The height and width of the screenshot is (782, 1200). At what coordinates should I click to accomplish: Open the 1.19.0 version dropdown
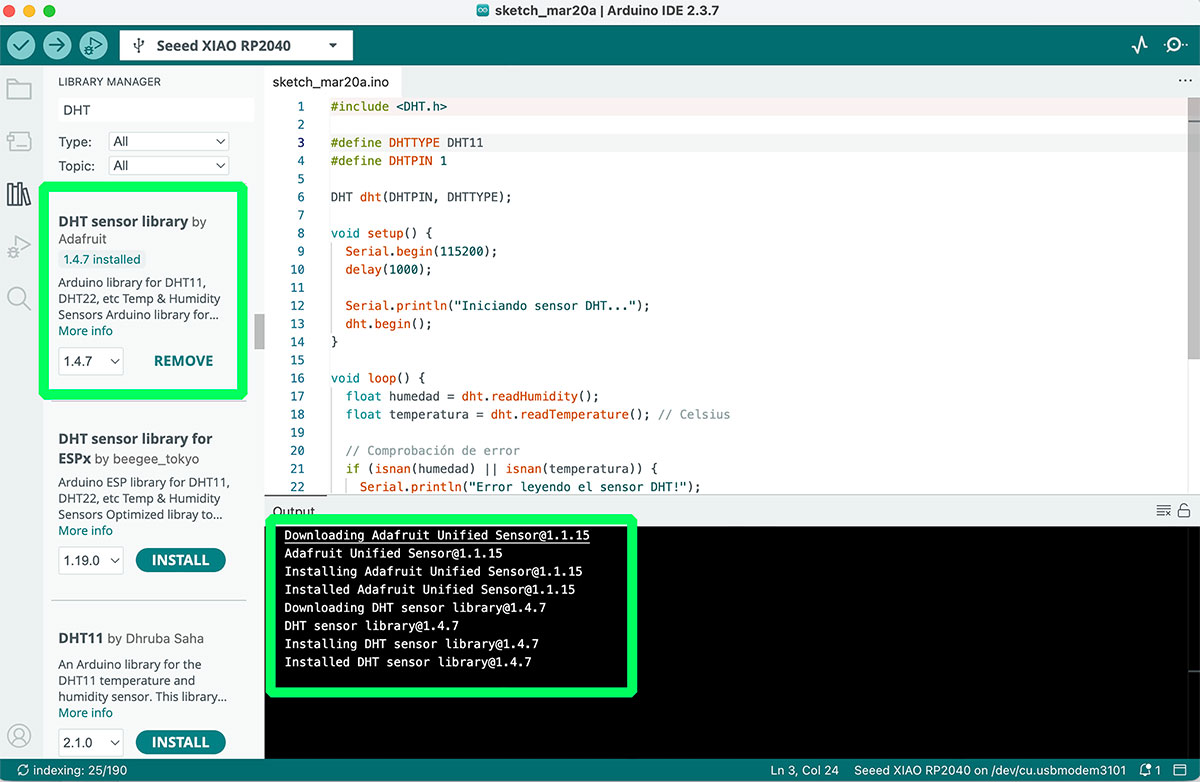91,561
